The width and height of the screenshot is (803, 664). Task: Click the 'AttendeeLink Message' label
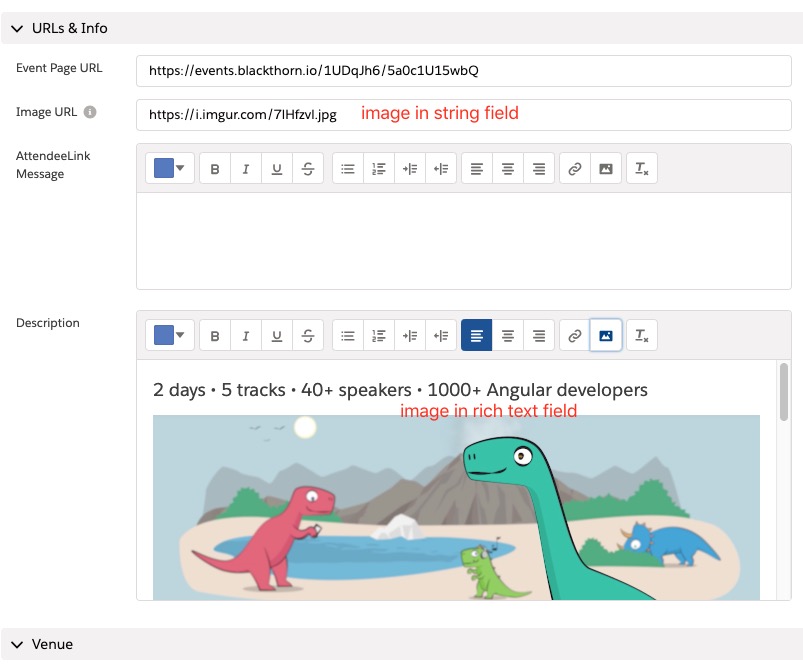(53, 165)
